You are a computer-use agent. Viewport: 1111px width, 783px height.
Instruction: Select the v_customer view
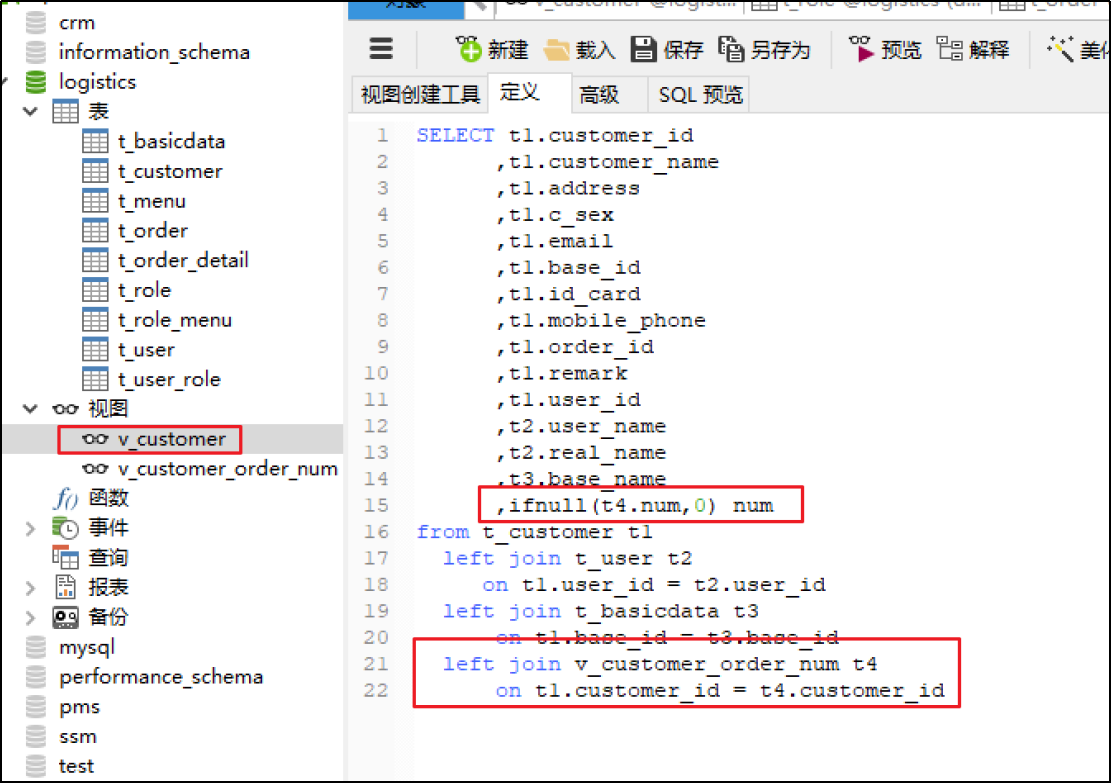(171, 439)
